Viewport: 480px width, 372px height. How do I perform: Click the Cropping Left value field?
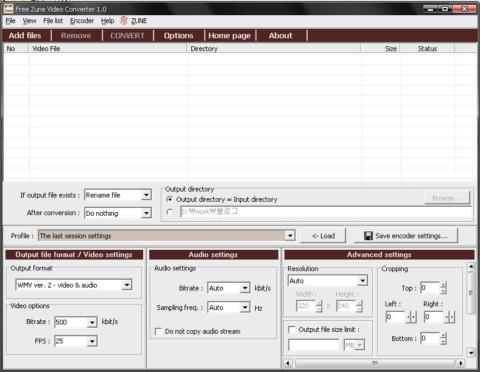coord(395,316)
